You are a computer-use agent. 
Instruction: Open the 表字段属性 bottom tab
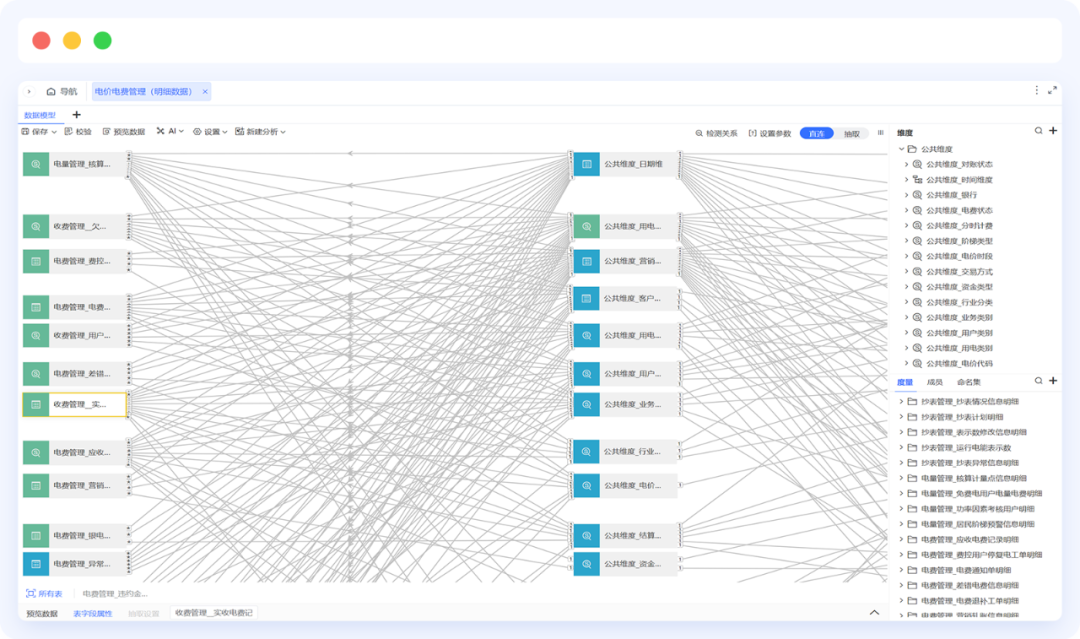(x=92, y=613)
